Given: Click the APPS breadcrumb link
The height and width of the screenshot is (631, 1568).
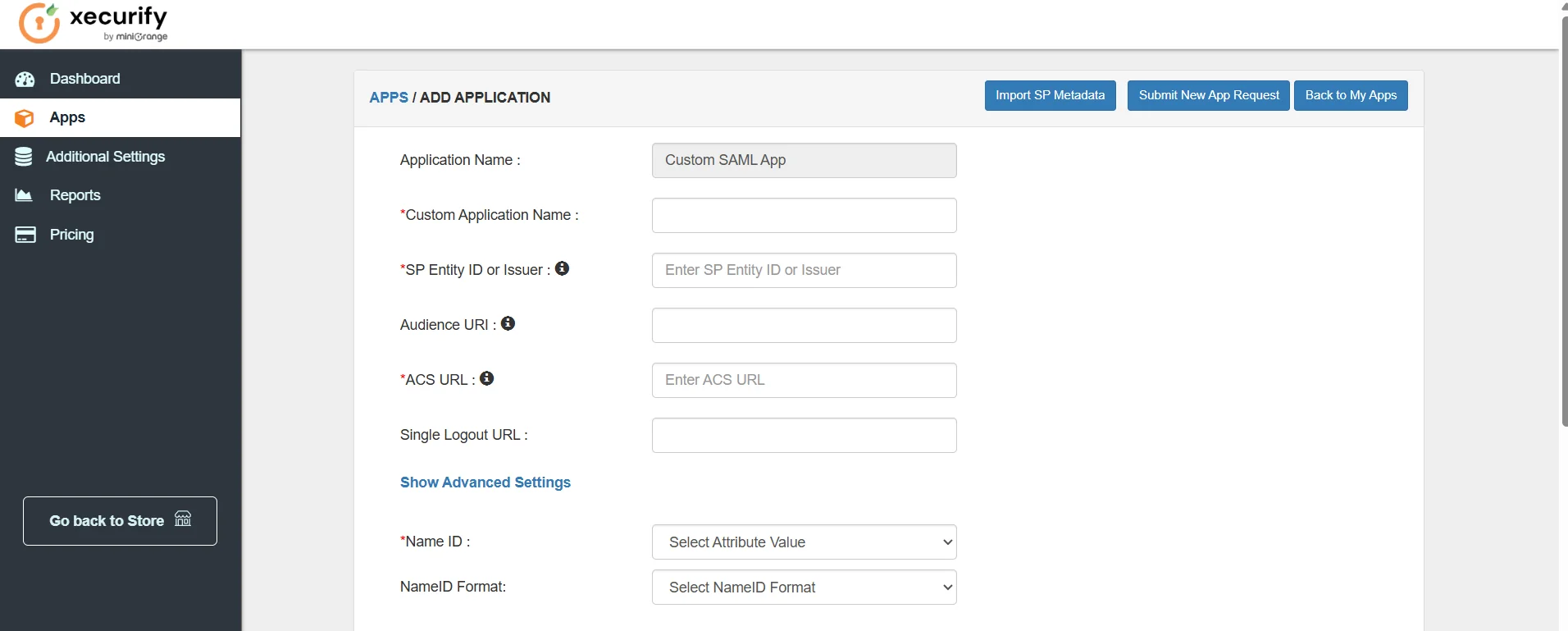Looking at the screenshot, I should tap(389, 98).
